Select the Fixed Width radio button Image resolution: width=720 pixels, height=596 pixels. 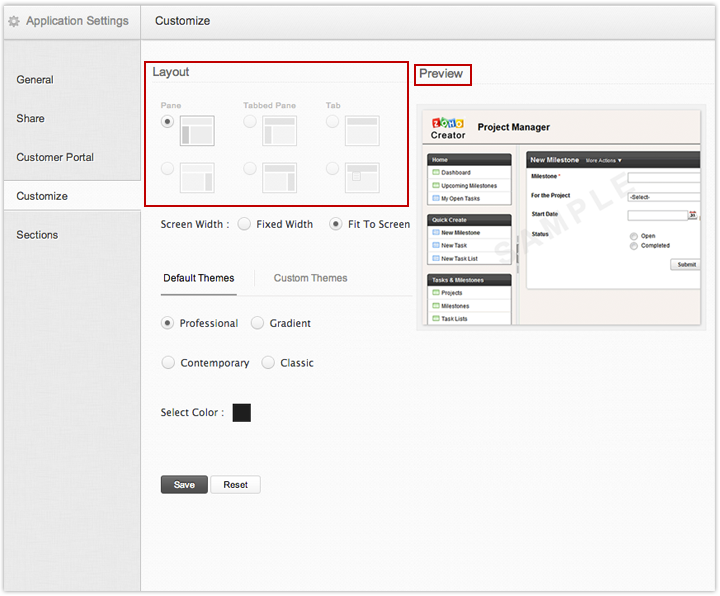(244, 224)
